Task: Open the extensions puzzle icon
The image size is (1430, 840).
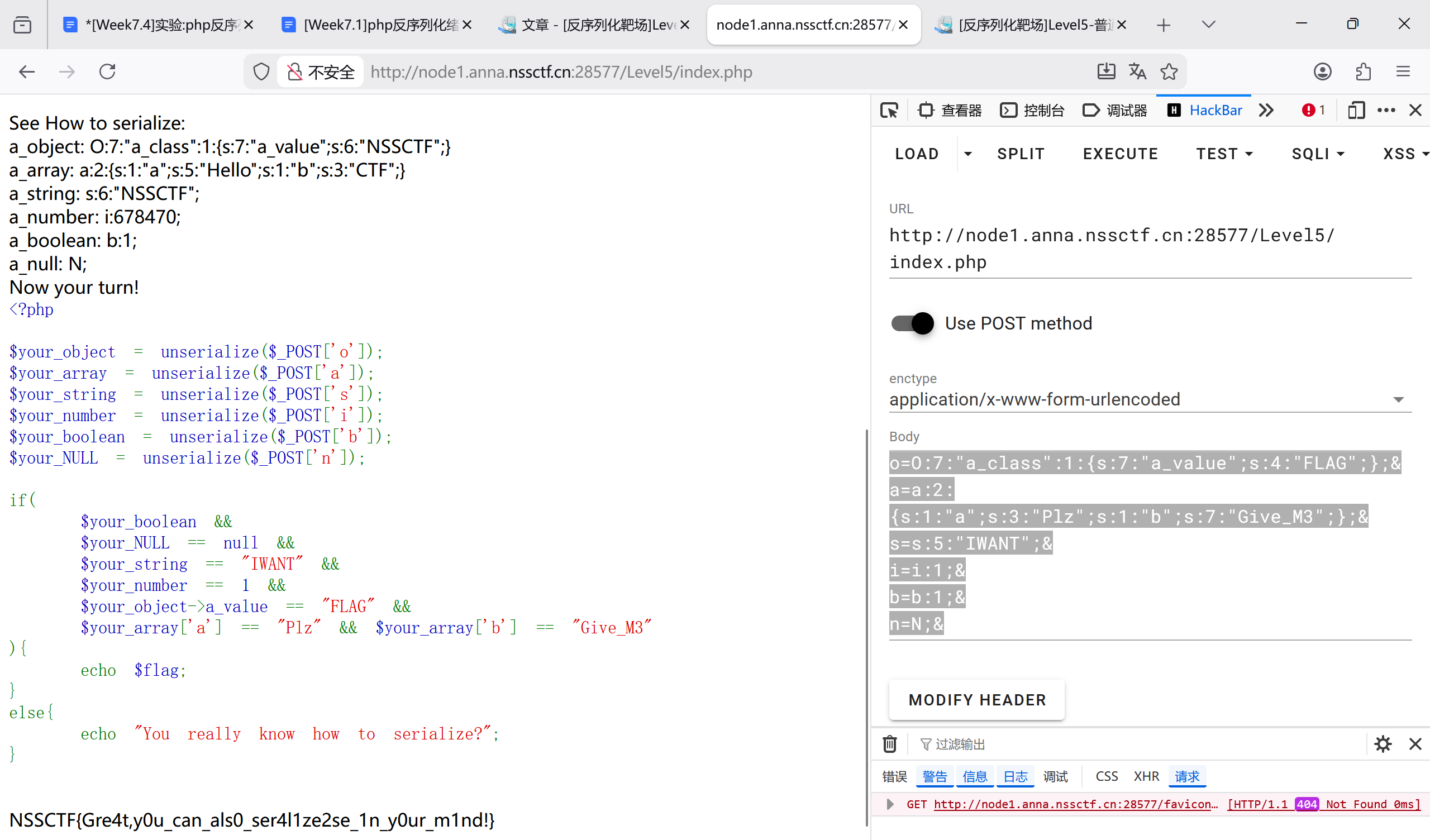Action: (1363, 71)
